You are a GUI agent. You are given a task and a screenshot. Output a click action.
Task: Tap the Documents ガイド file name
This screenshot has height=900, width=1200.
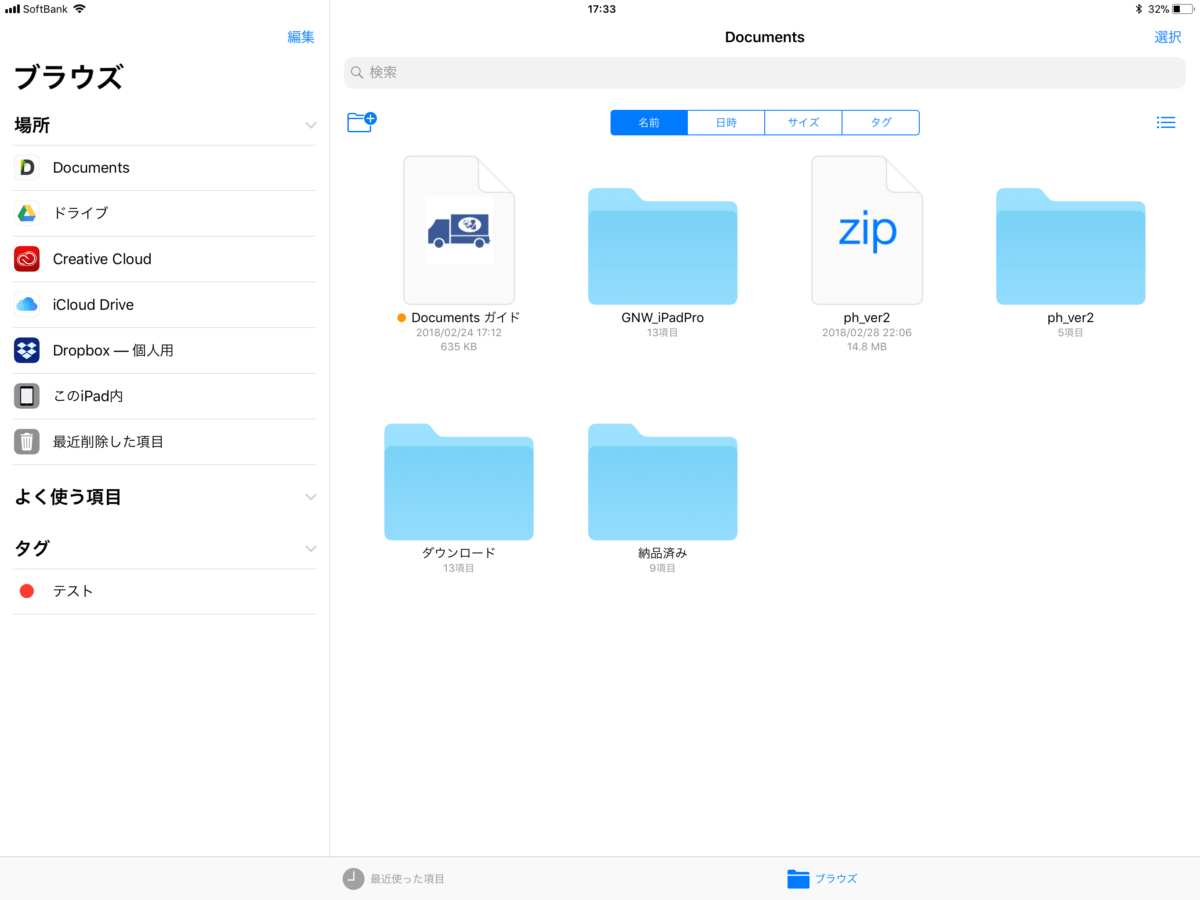[x=466, y=318]
